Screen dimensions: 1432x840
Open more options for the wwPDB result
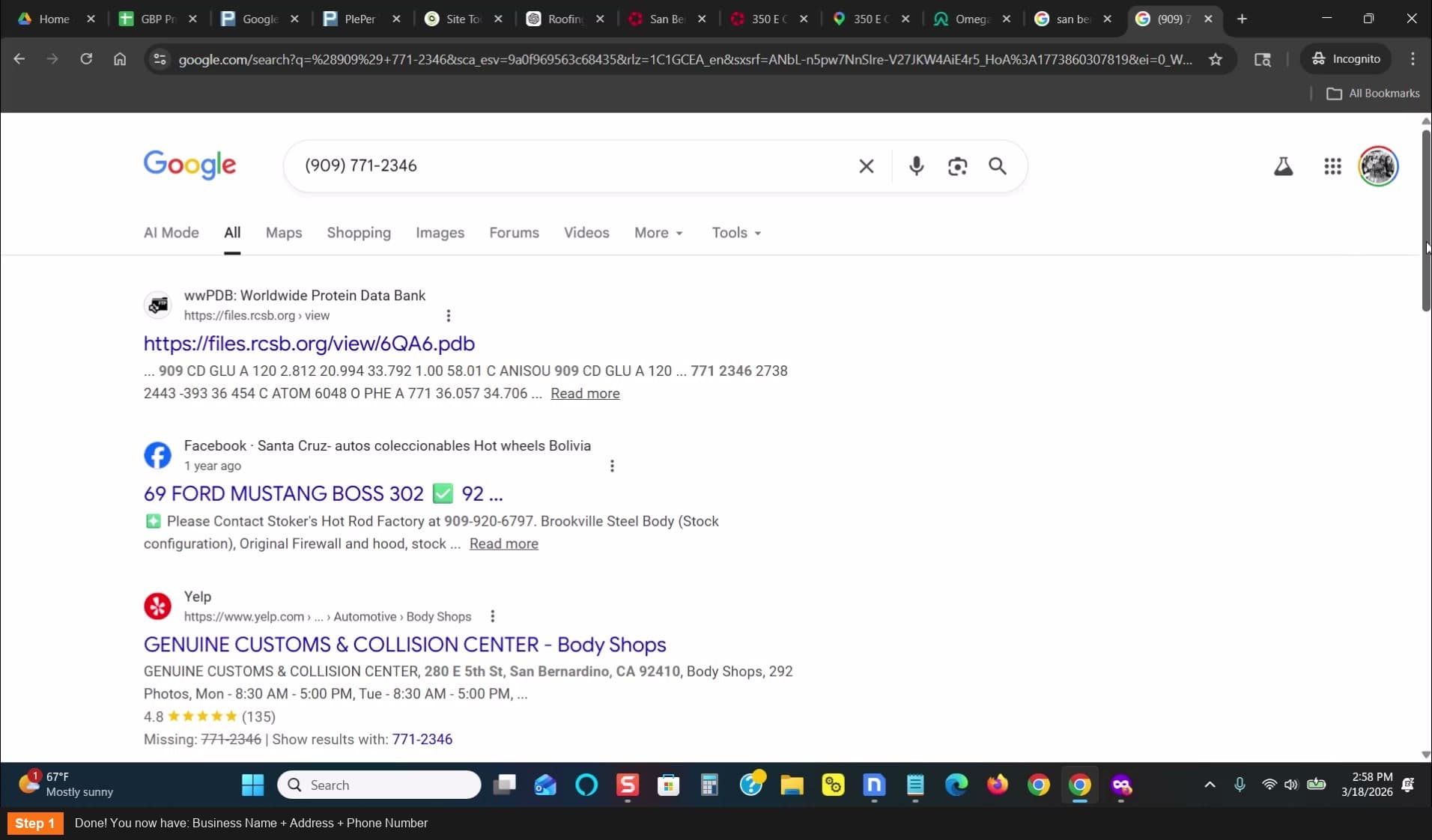(x=448, y=316)
